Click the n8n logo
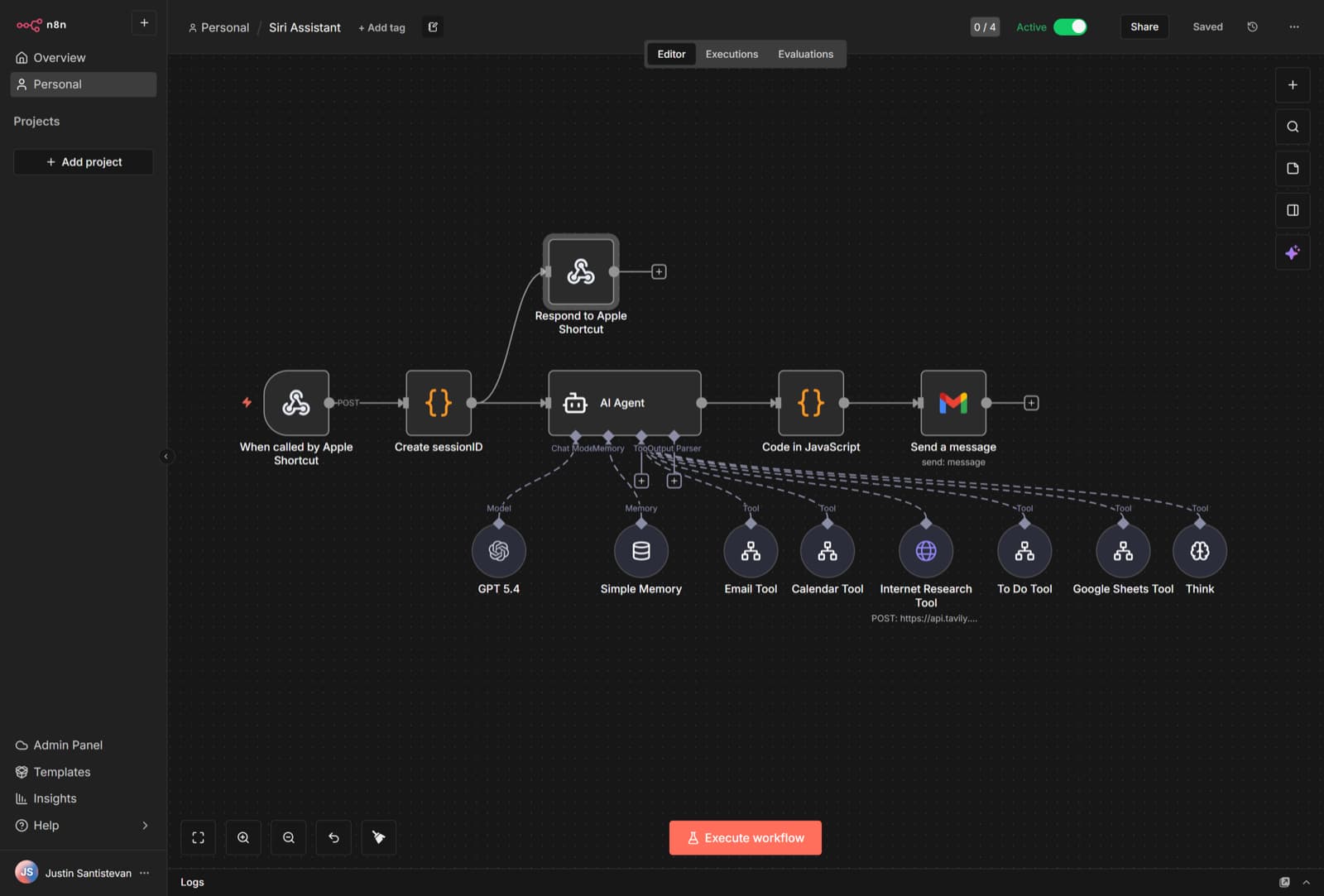 [x=41, y=25]
